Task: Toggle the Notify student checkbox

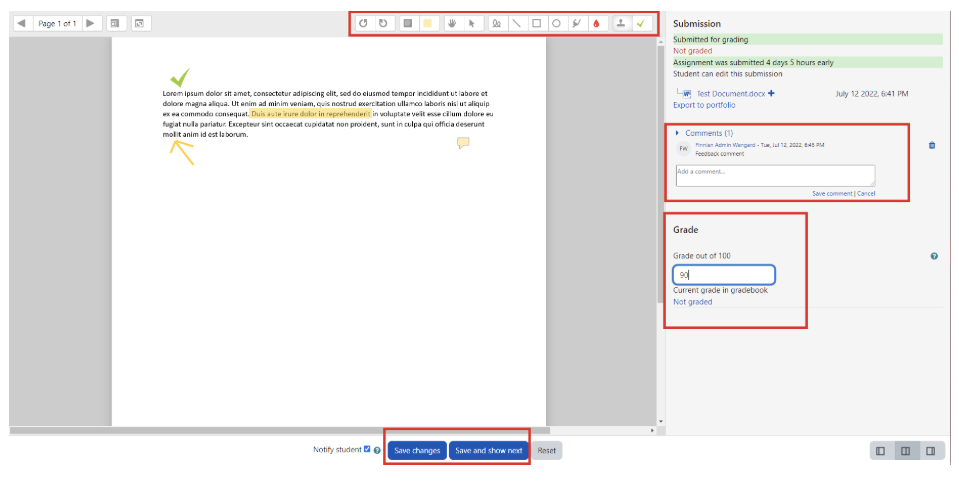Action: pyautogui.click(x=367, y=450)
